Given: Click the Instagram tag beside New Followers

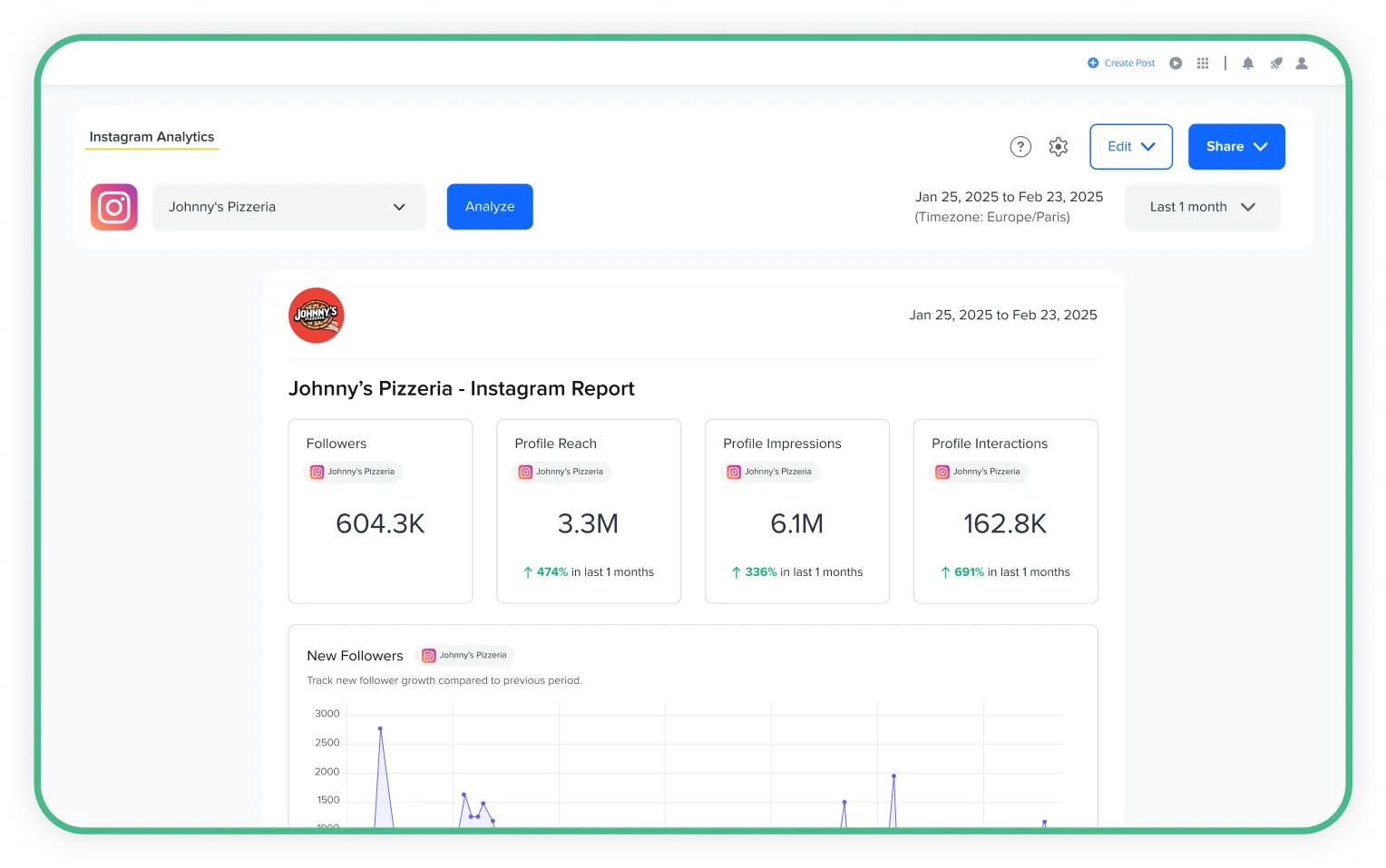Looking at the screenshot, I should click(x=465, y=655).
